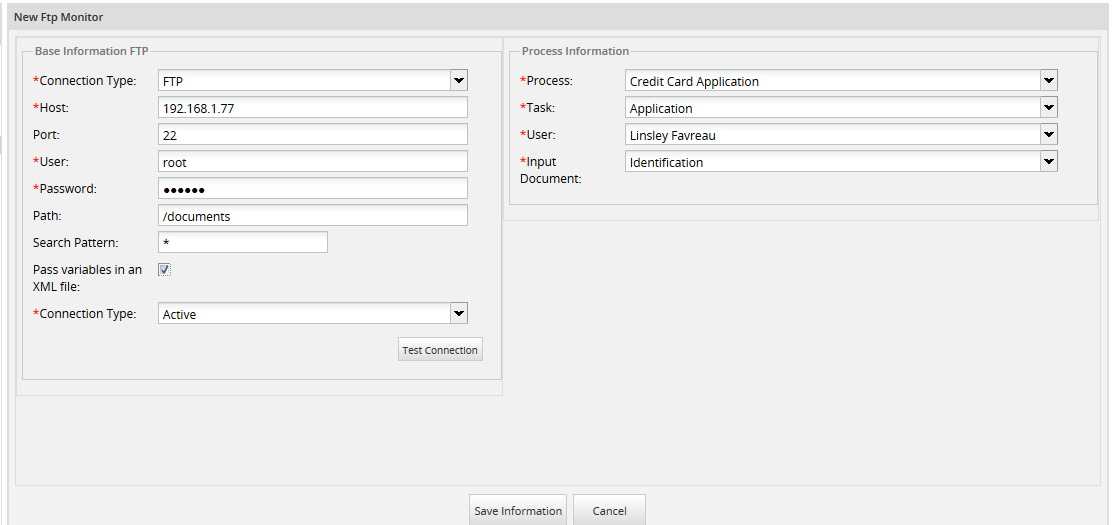
Task: Click the Port input field
Action: [312, 135]
